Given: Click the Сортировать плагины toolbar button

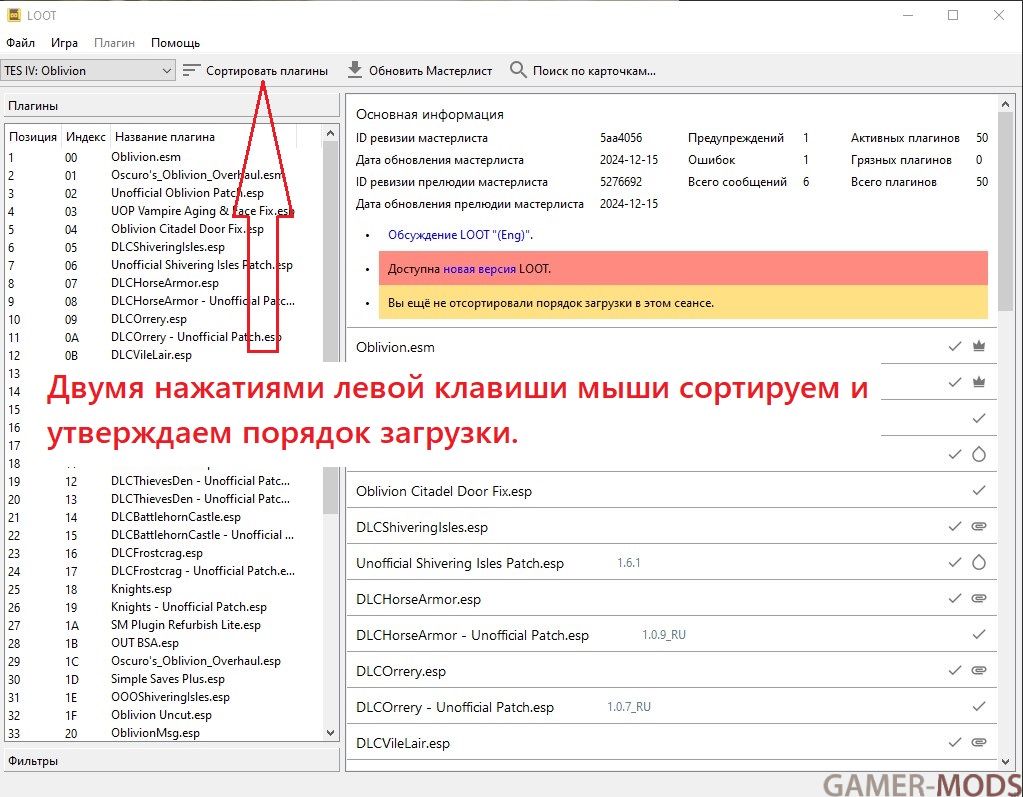Looking at the screenshot, I should 255,70.
